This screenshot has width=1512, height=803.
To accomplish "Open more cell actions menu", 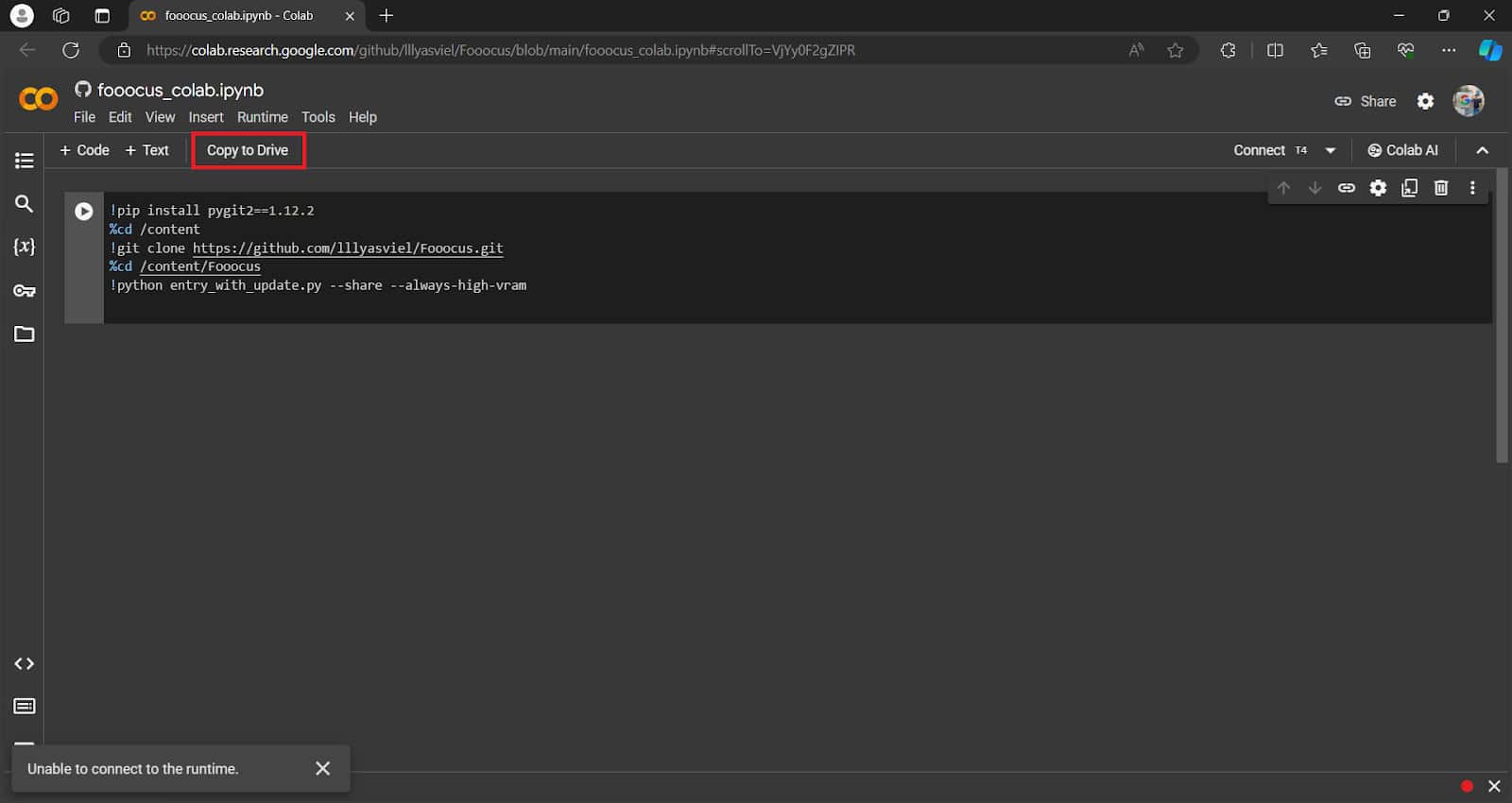I will (1472, 188).
